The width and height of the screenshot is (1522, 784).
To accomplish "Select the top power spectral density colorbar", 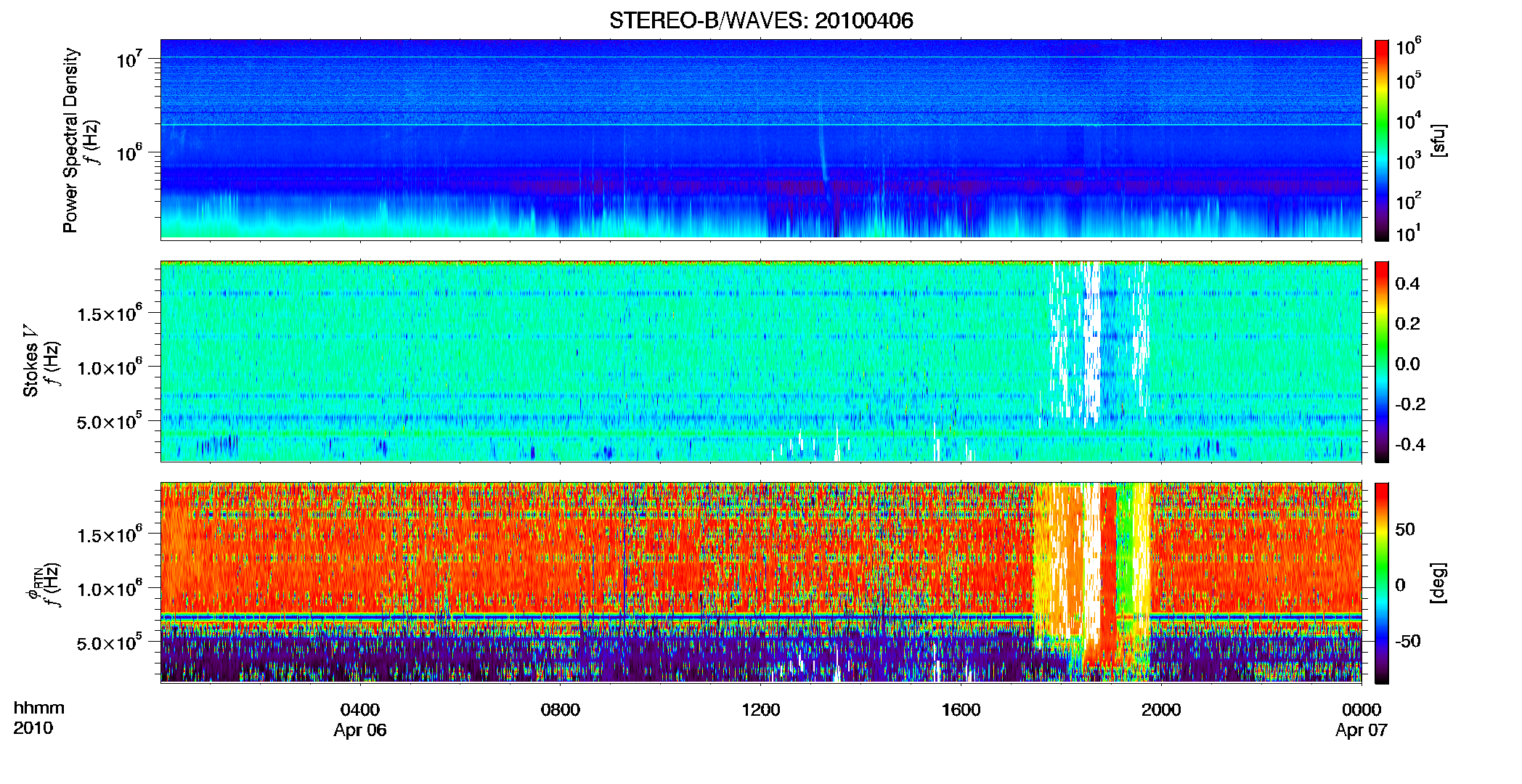I will click(x=1382, y=140).
